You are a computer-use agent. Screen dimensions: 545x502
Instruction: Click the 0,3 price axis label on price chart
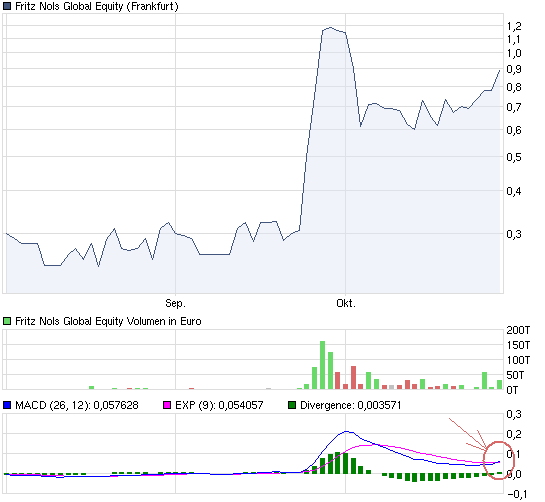[514, 234]
